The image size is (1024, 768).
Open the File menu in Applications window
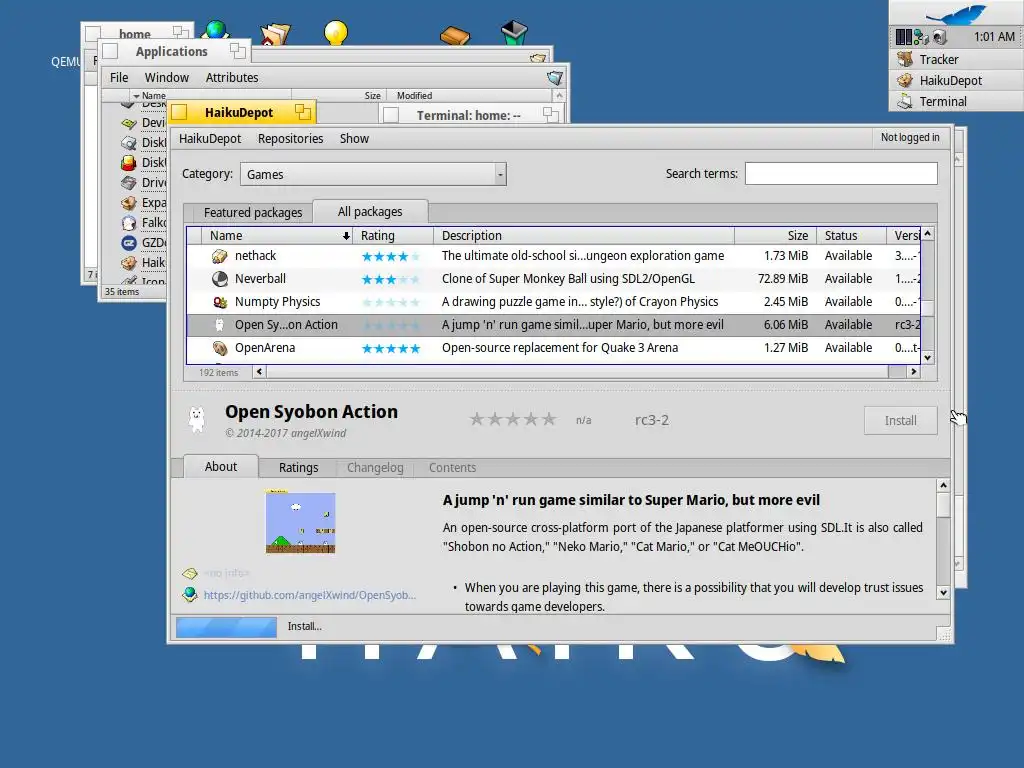pos(119,77)
